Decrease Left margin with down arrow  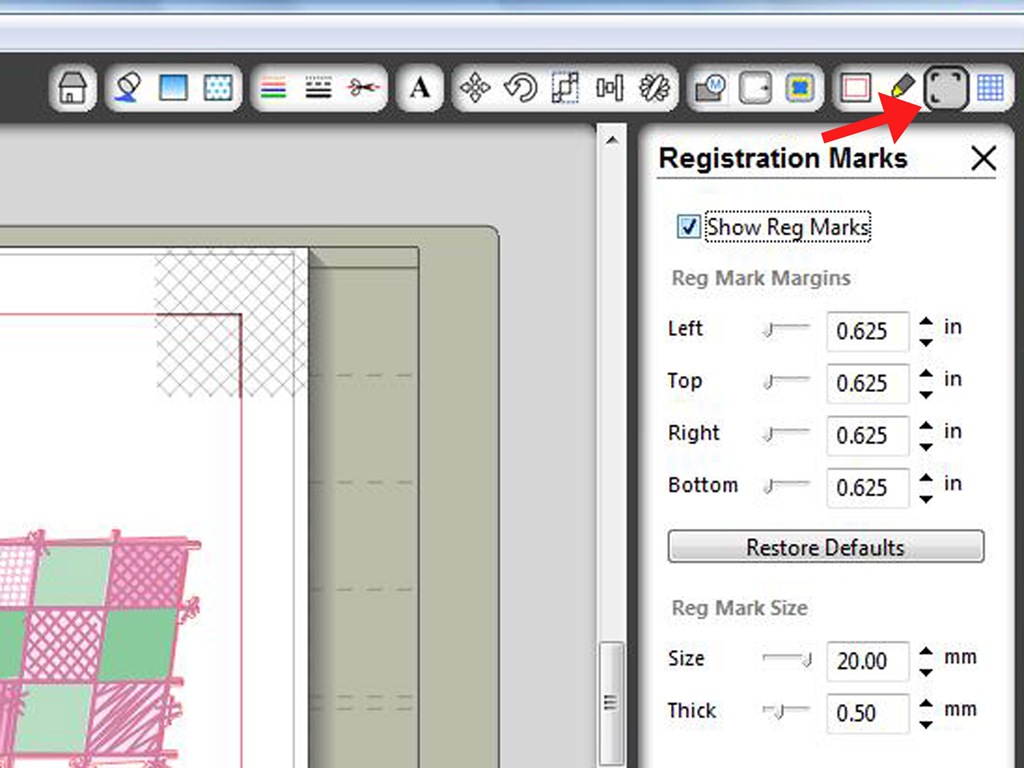pyautogui.click(x=926, y=343)
